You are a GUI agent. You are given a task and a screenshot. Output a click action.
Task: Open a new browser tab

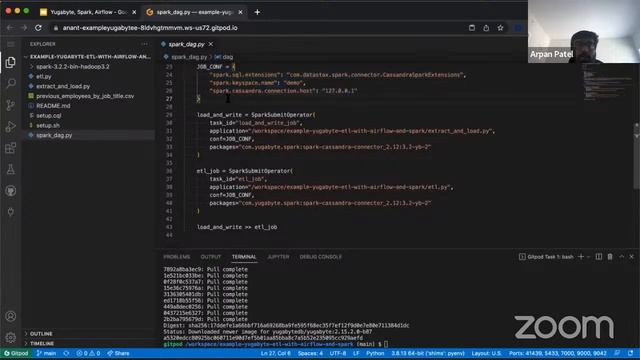click(x=257, y=12)
